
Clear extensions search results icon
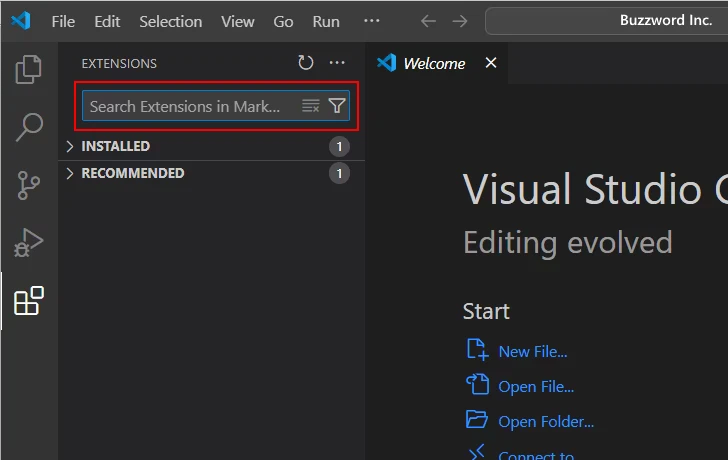[x=310, y=106]
